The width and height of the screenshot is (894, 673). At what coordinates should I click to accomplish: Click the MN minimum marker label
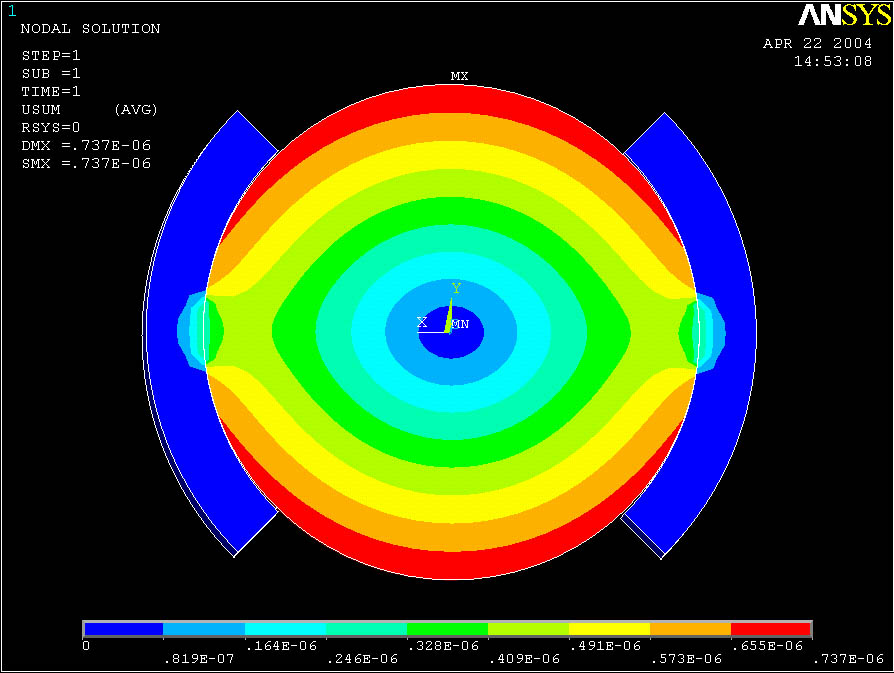[460, 324]
